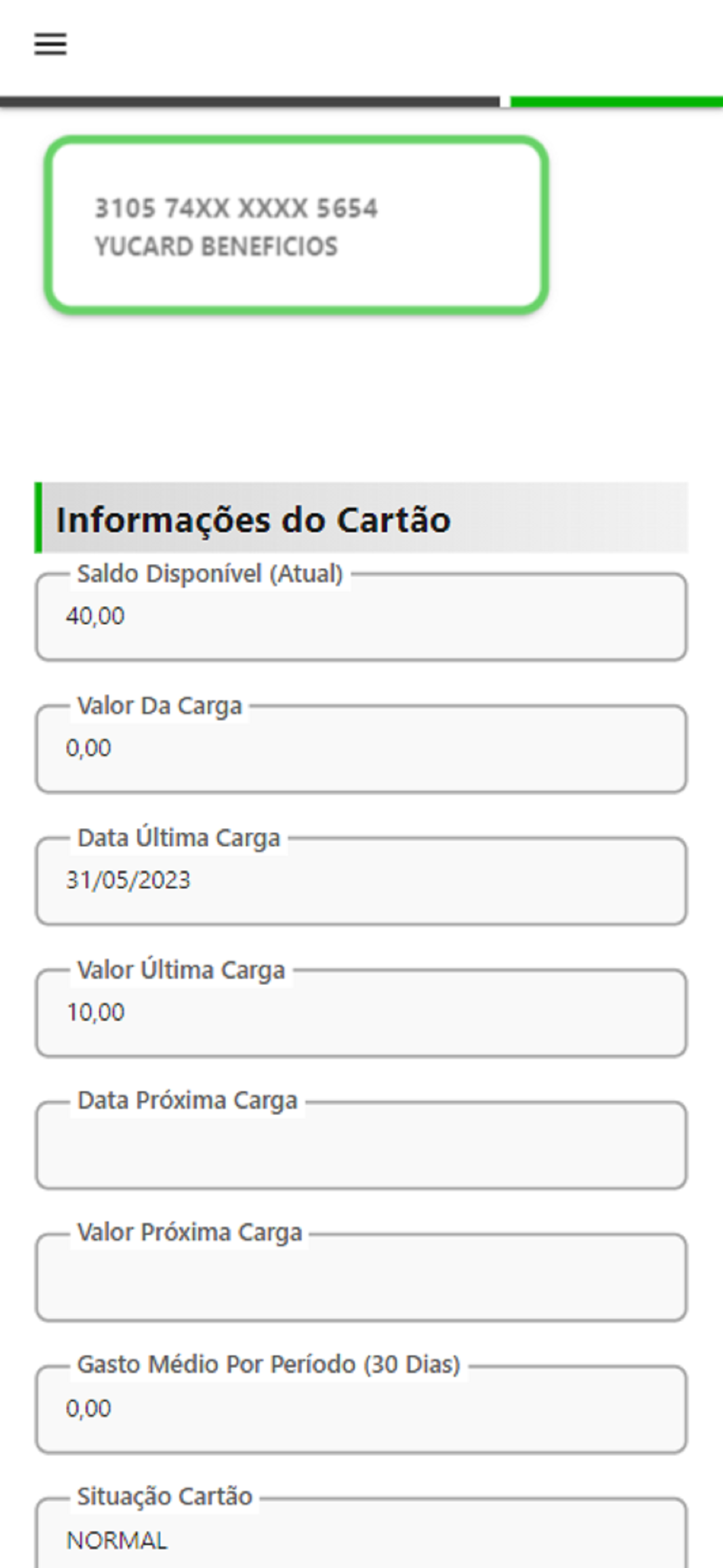The width and height of the screenshot is (723, 1568).
Task: Click the Gasto Médio 0,00 value
Action: pyautogui.click(x=89, y=1409)
